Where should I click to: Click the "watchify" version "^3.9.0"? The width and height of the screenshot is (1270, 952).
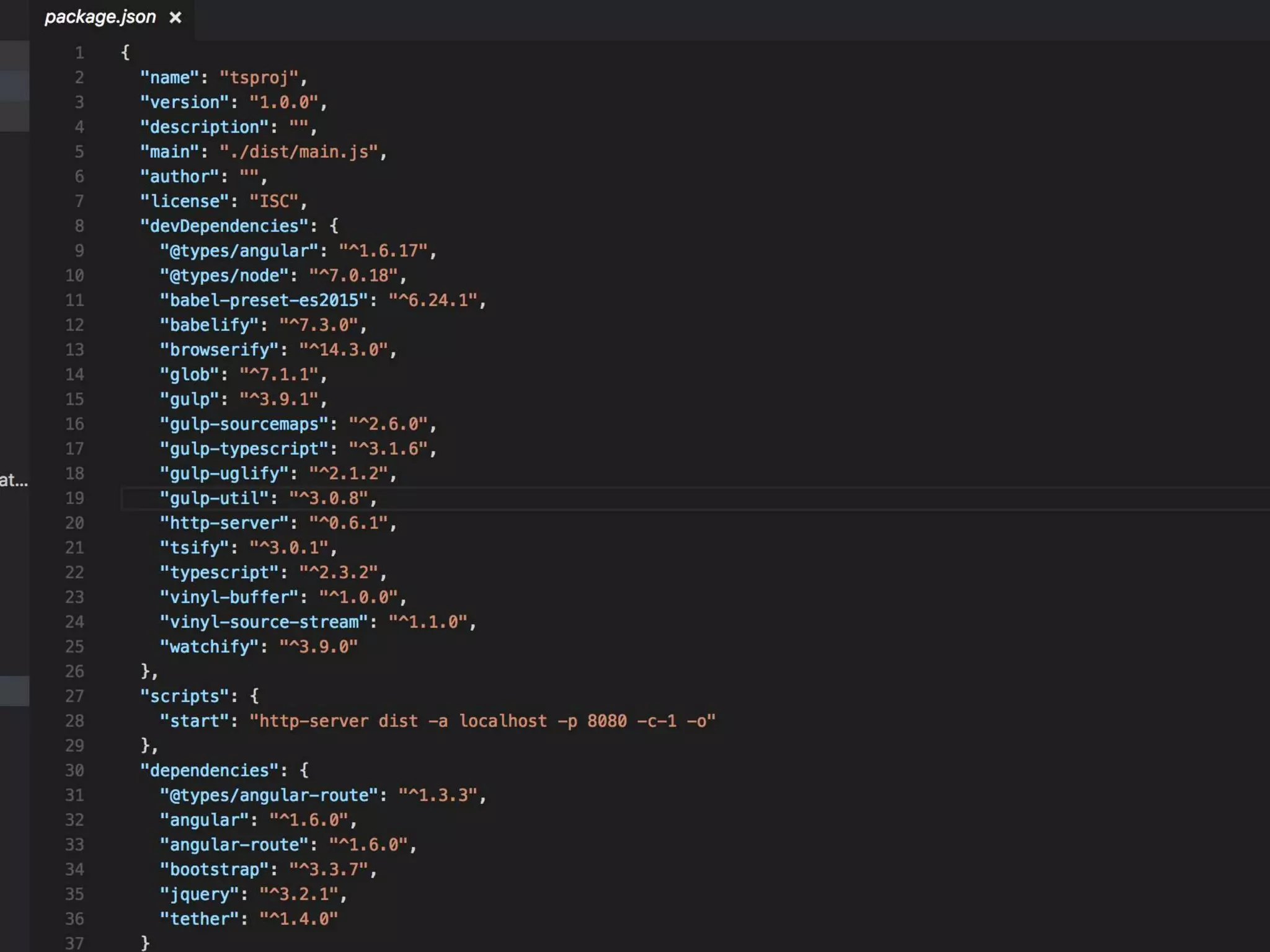click(318, 646)
